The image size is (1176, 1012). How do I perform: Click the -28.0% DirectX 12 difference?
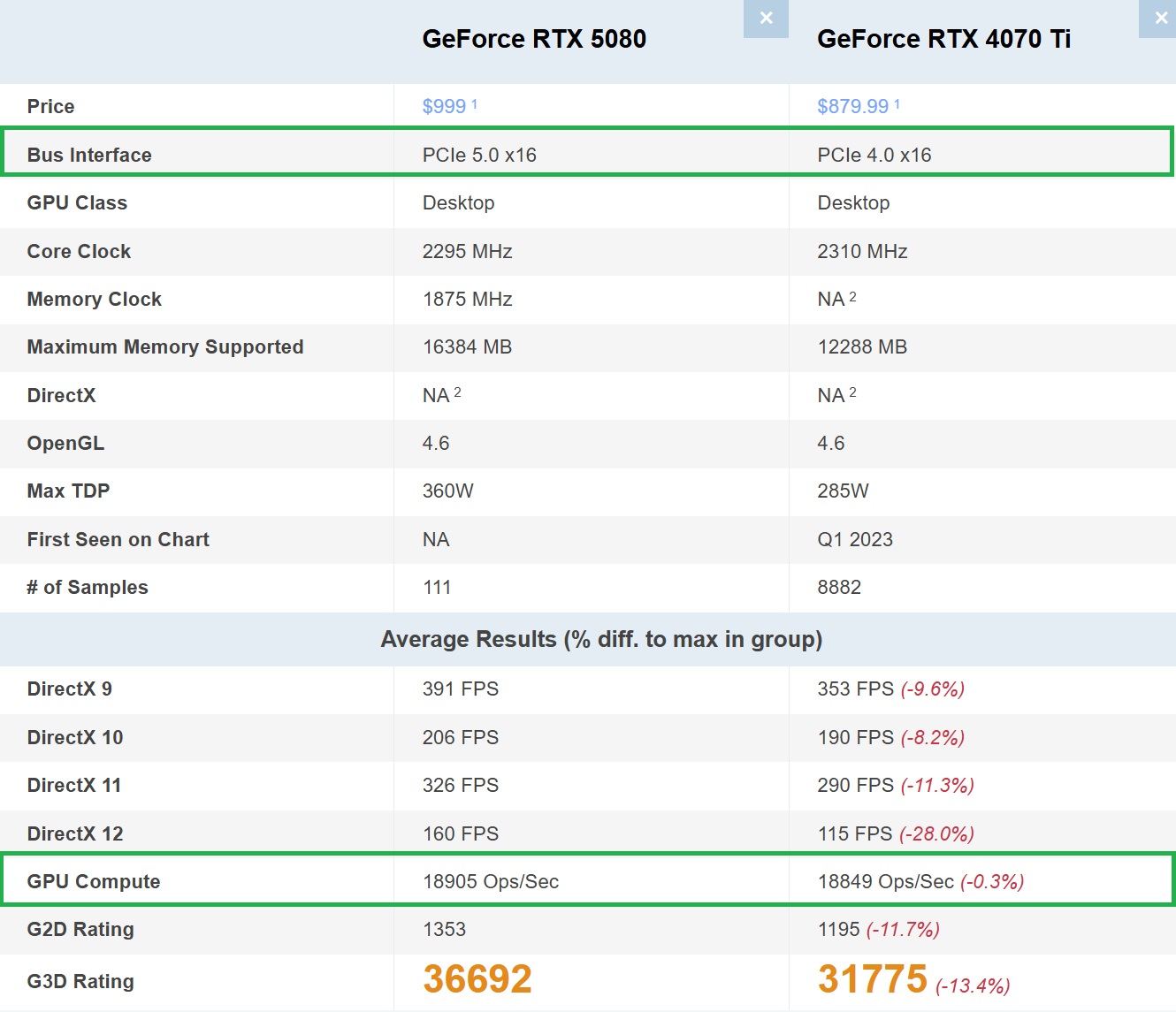(936, 833)
